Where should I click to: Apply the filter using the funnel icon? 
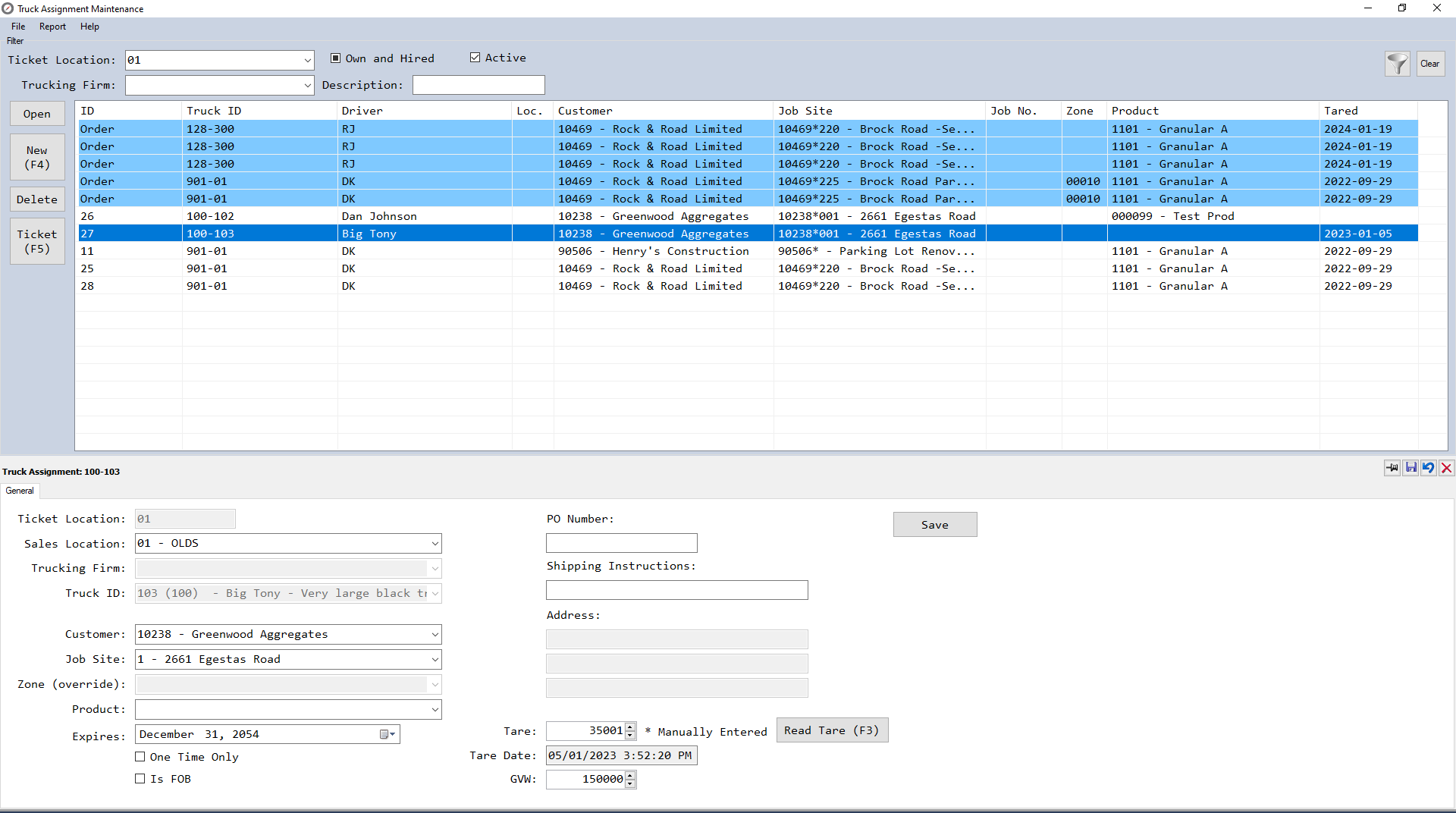point(1398,64)
